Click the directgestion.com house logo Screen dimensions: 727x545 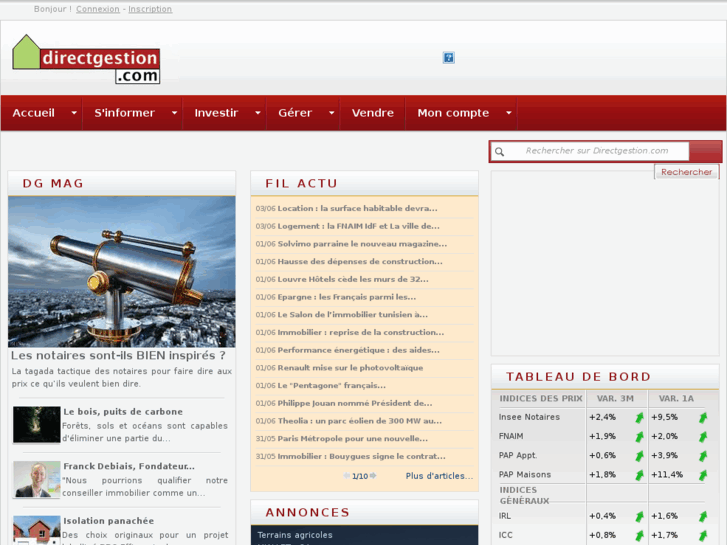tap(86, 59)
